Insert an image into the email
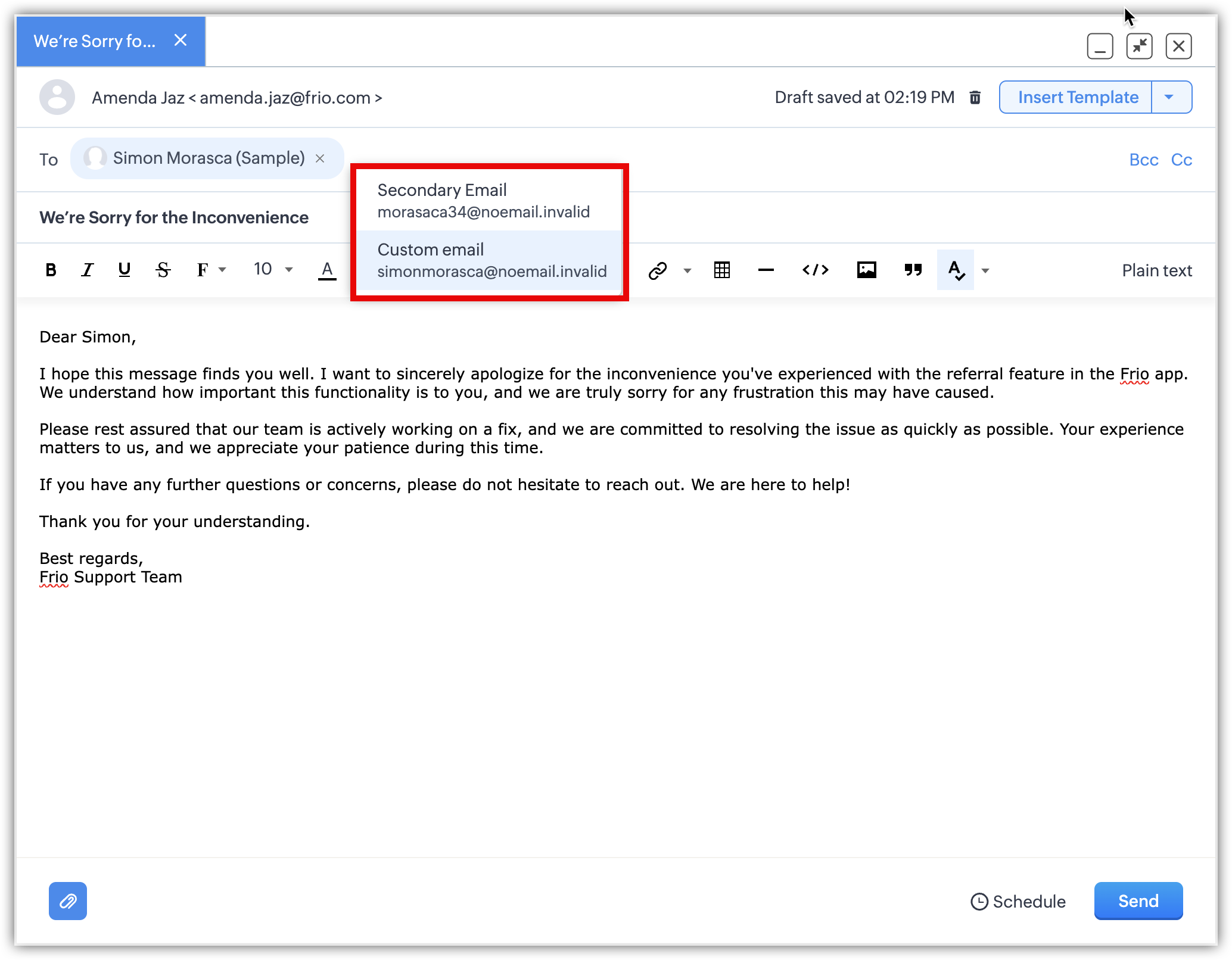Screen dimensions: 1232x960 coord(866,270)
